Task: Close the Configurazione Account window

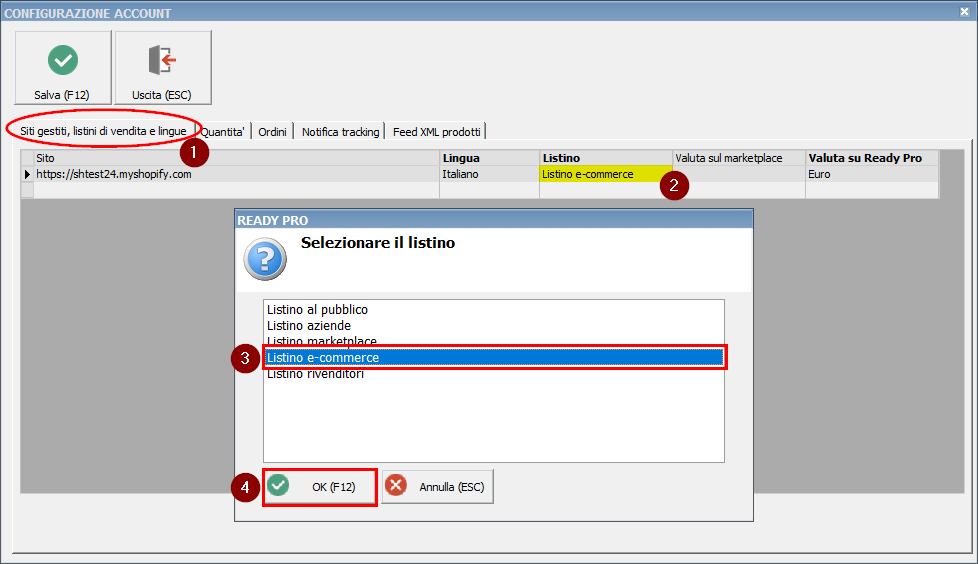Action: (965, 13)
